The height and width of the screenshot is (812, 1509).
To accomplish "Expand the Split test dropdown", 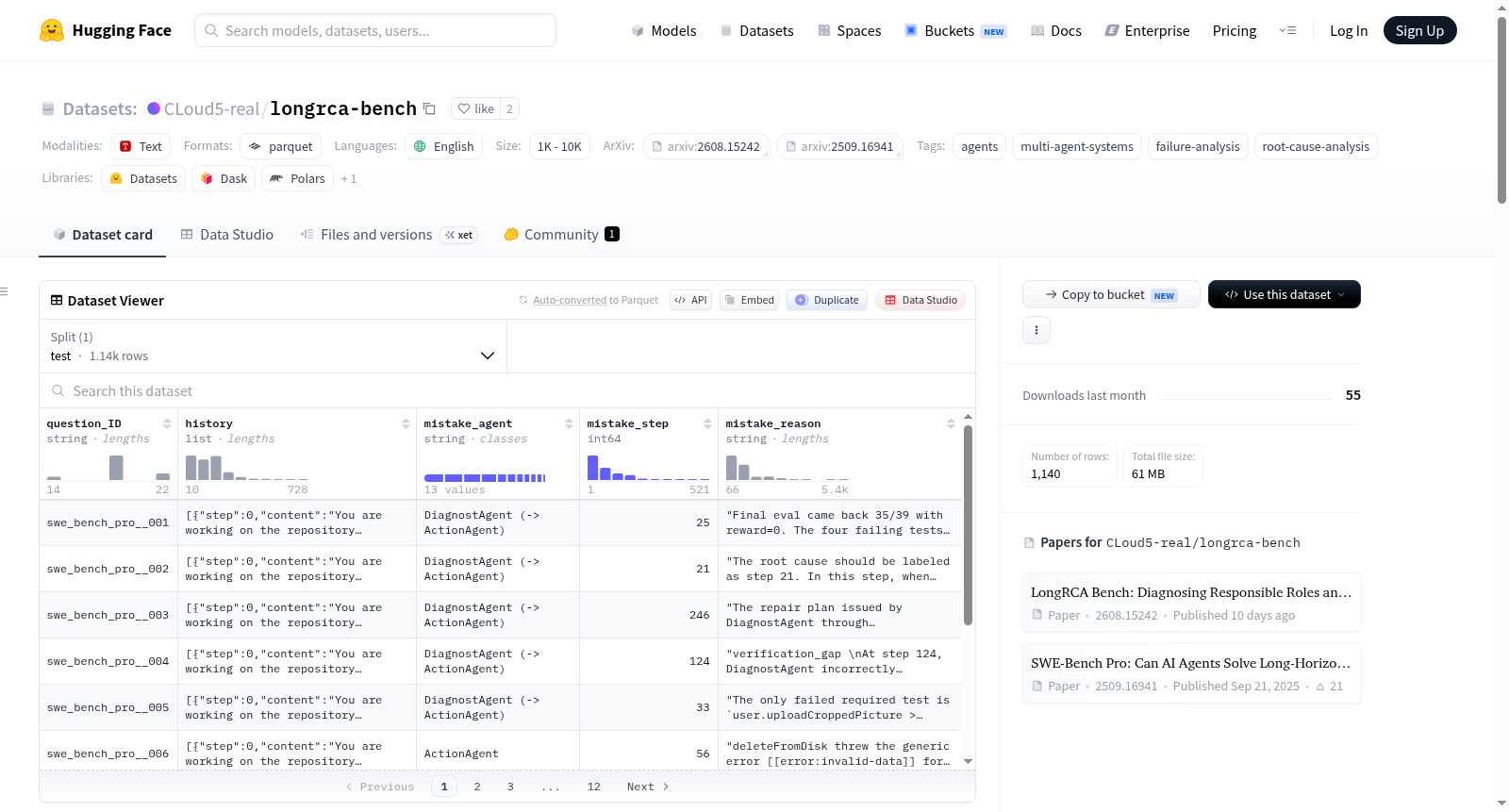I will click(x=273, y=346).
